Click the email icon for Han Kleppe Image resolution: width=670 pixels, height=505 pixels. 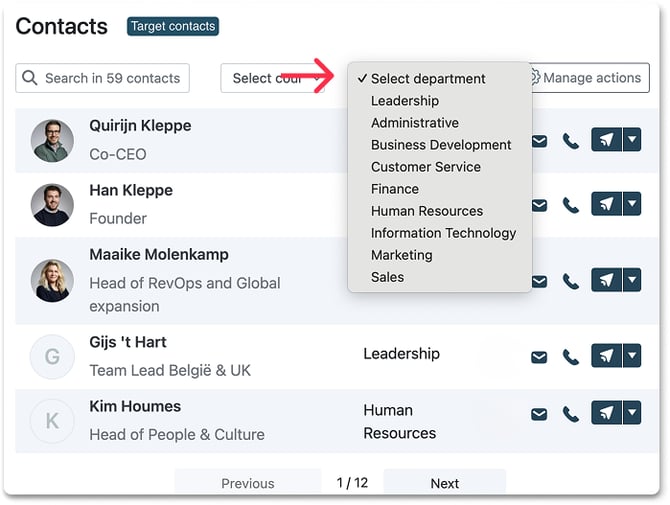tap(539, 206)
